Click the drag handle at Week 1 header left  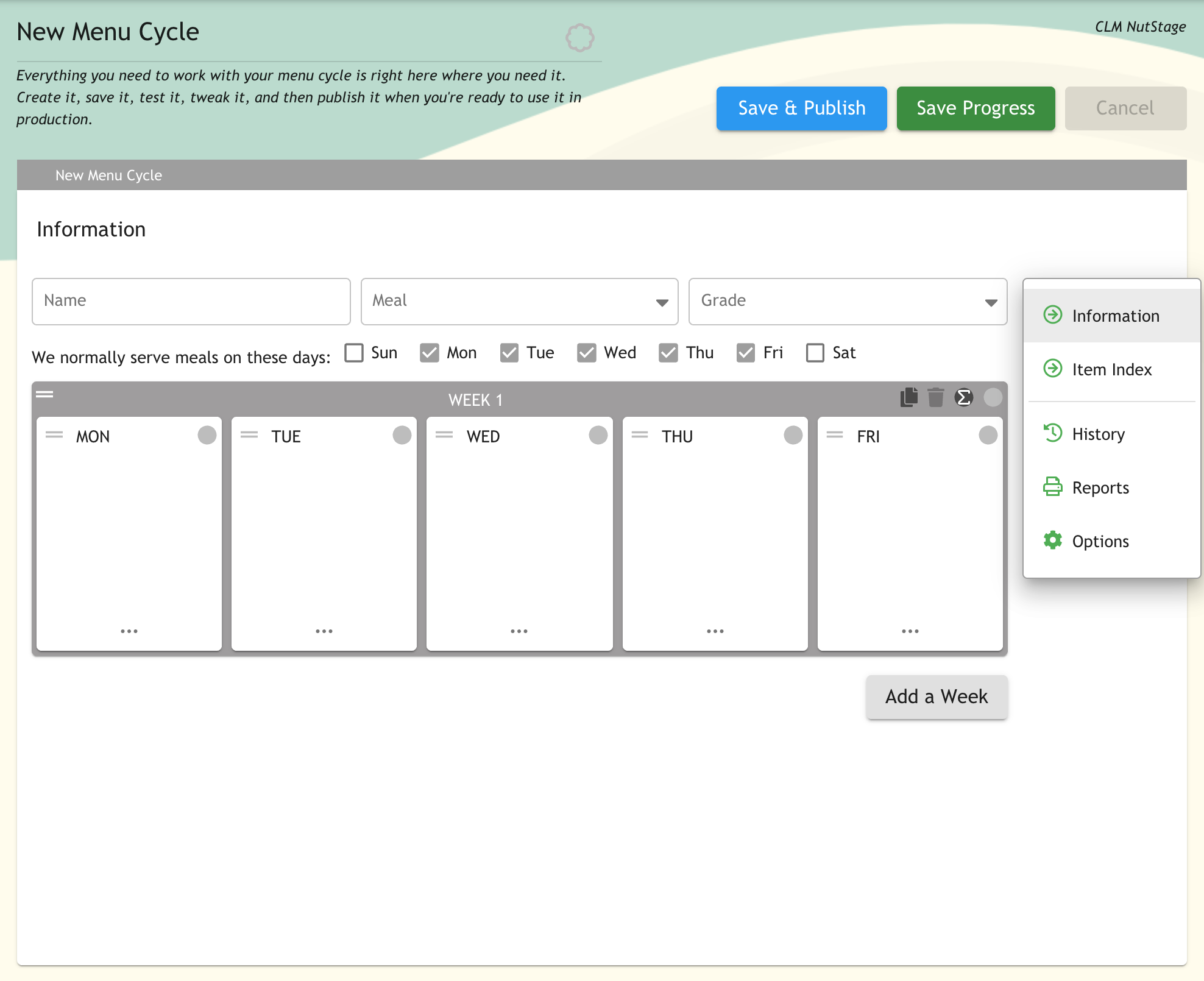point(44,394)
